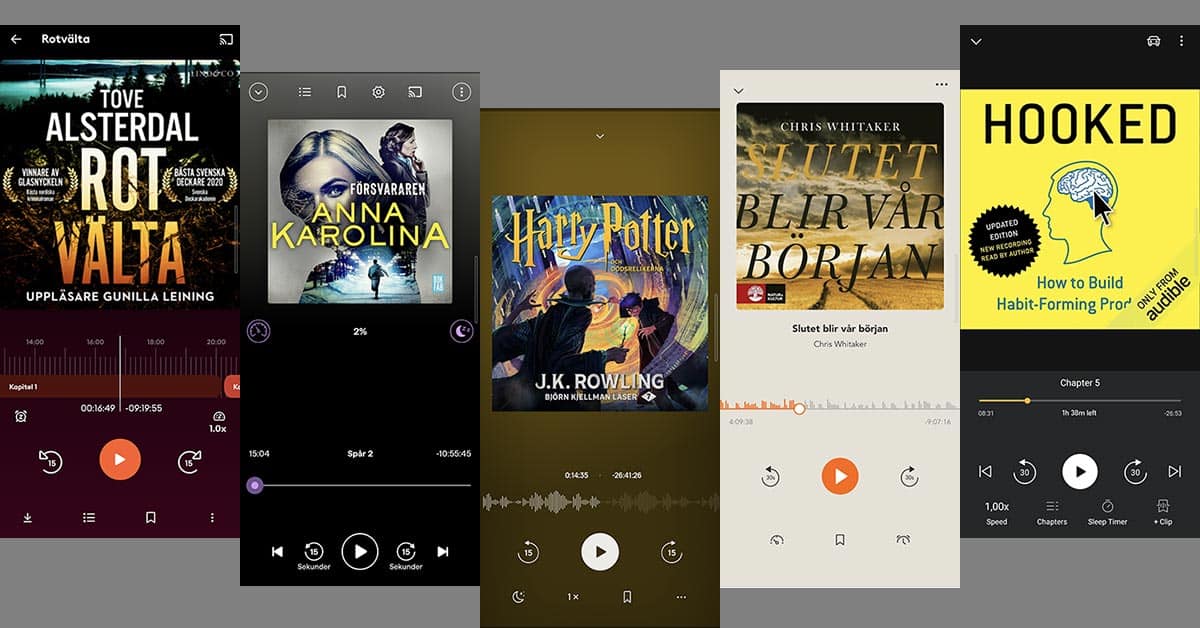Screen dimensions: 1200x628
Task: Rewind 30s in Slutet blir vår början
Action: [x=771, y=477]
